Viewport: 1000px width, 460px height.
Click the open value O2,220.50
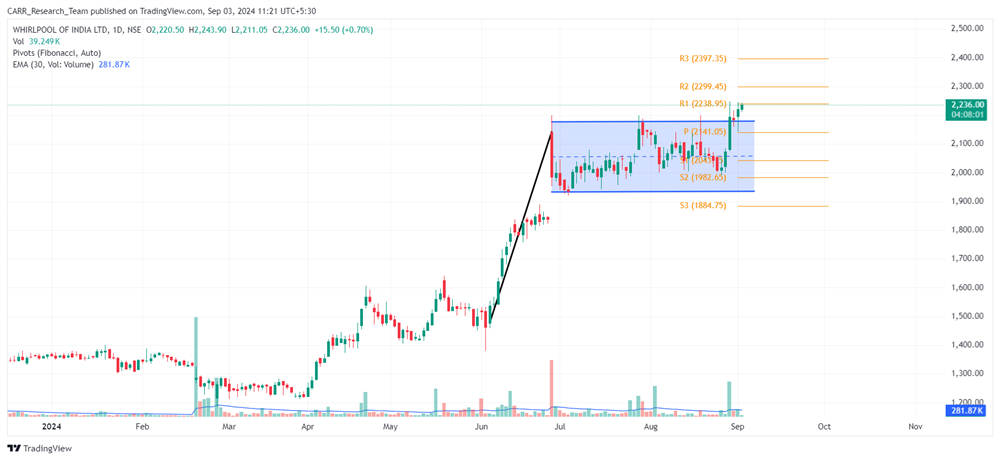(x=165, y=30)
